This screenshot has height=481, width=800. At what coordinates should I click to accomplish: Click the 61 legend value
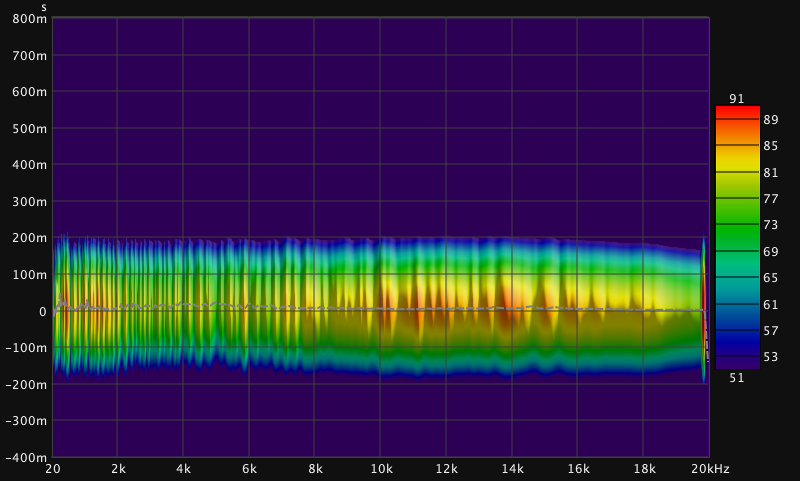[771, 305]
